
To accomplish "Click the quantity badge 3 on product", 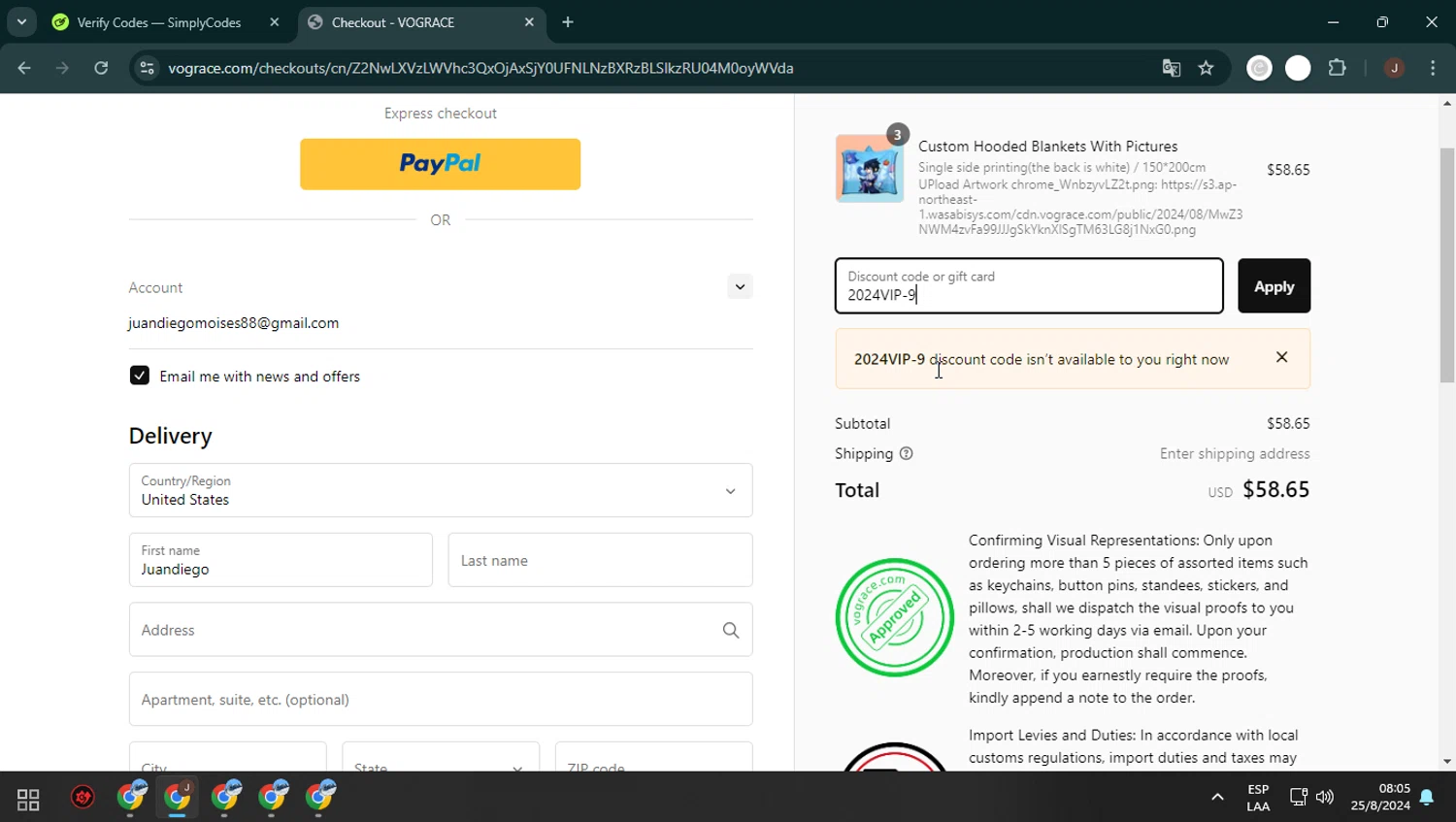I will [x=898, y=135].
